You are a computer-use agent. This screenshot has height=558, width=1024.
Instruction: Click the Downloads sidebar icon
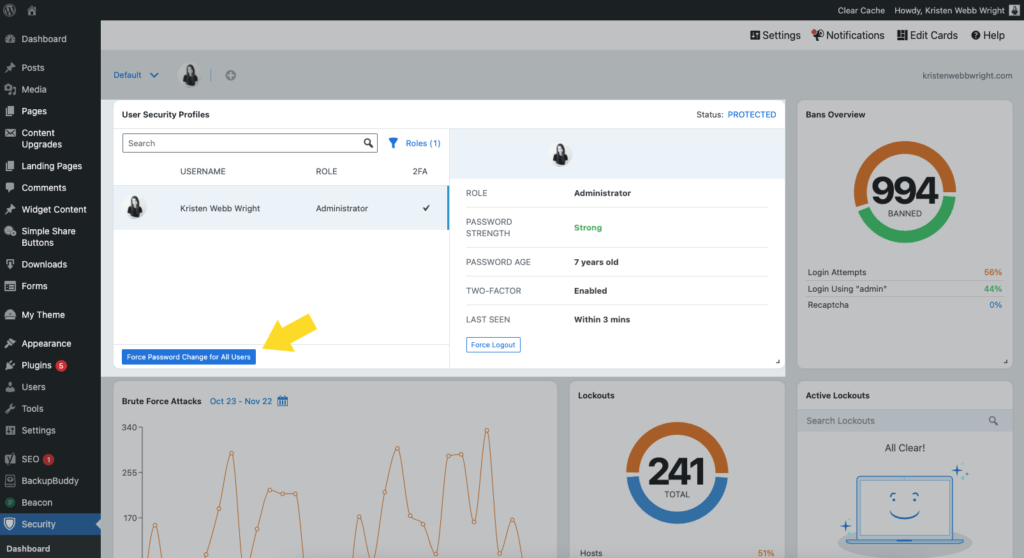point(10,264)
